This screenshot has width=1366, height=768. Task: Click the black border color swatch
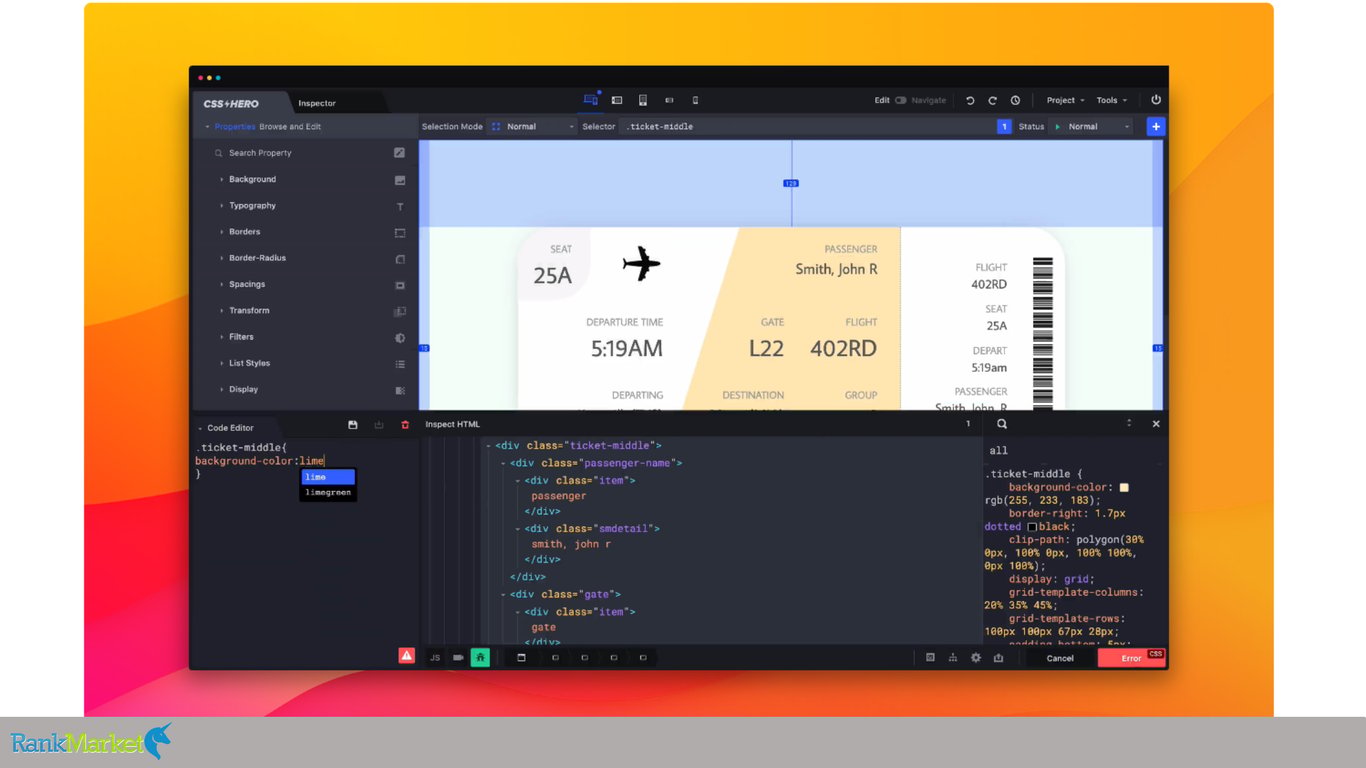click(1032, 527)
